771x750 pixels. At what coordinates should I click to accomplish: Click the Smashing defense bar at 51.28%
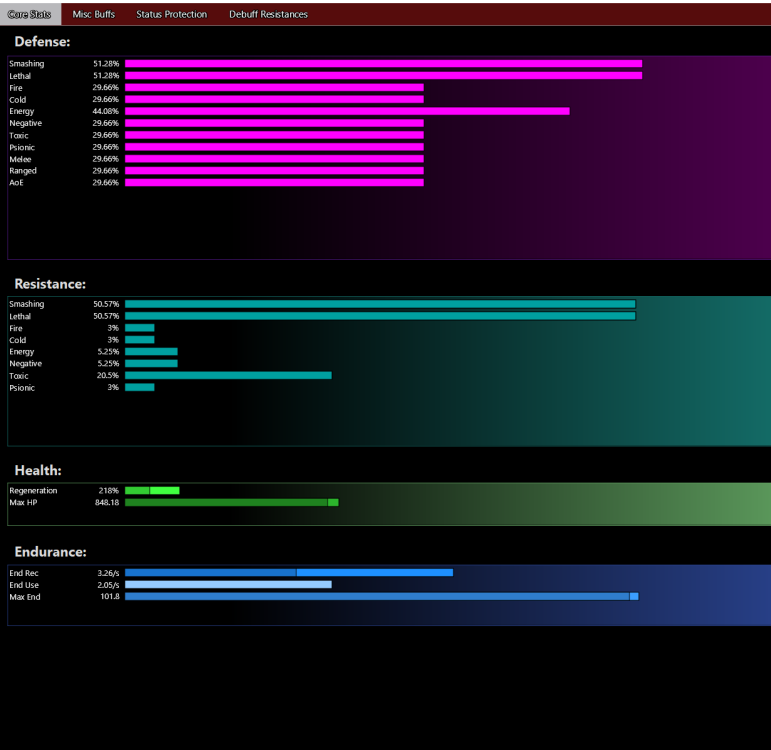[x=383, y=63]
